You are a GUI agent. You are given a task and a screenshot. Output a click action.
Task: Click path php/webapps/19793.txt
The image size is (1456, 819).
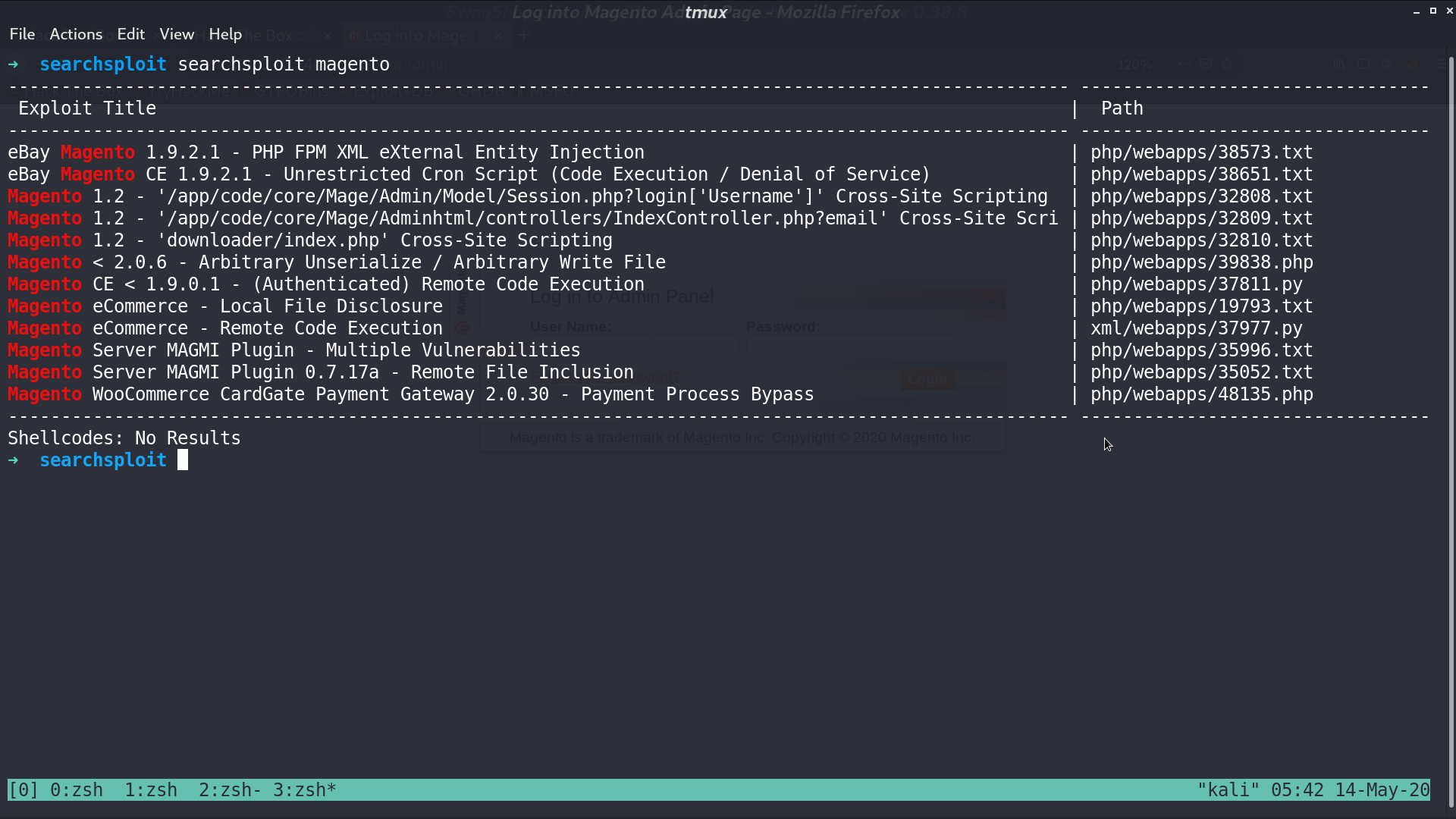(1202, 306)
